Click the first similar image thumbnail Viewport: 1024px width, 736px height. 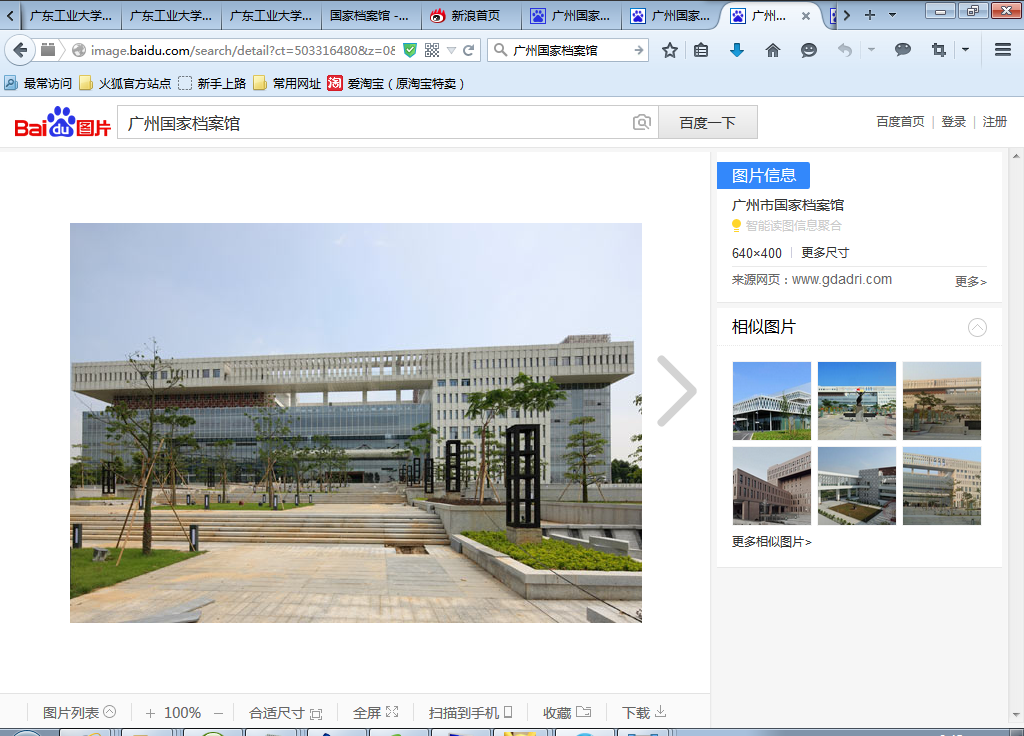coord(771,400)
